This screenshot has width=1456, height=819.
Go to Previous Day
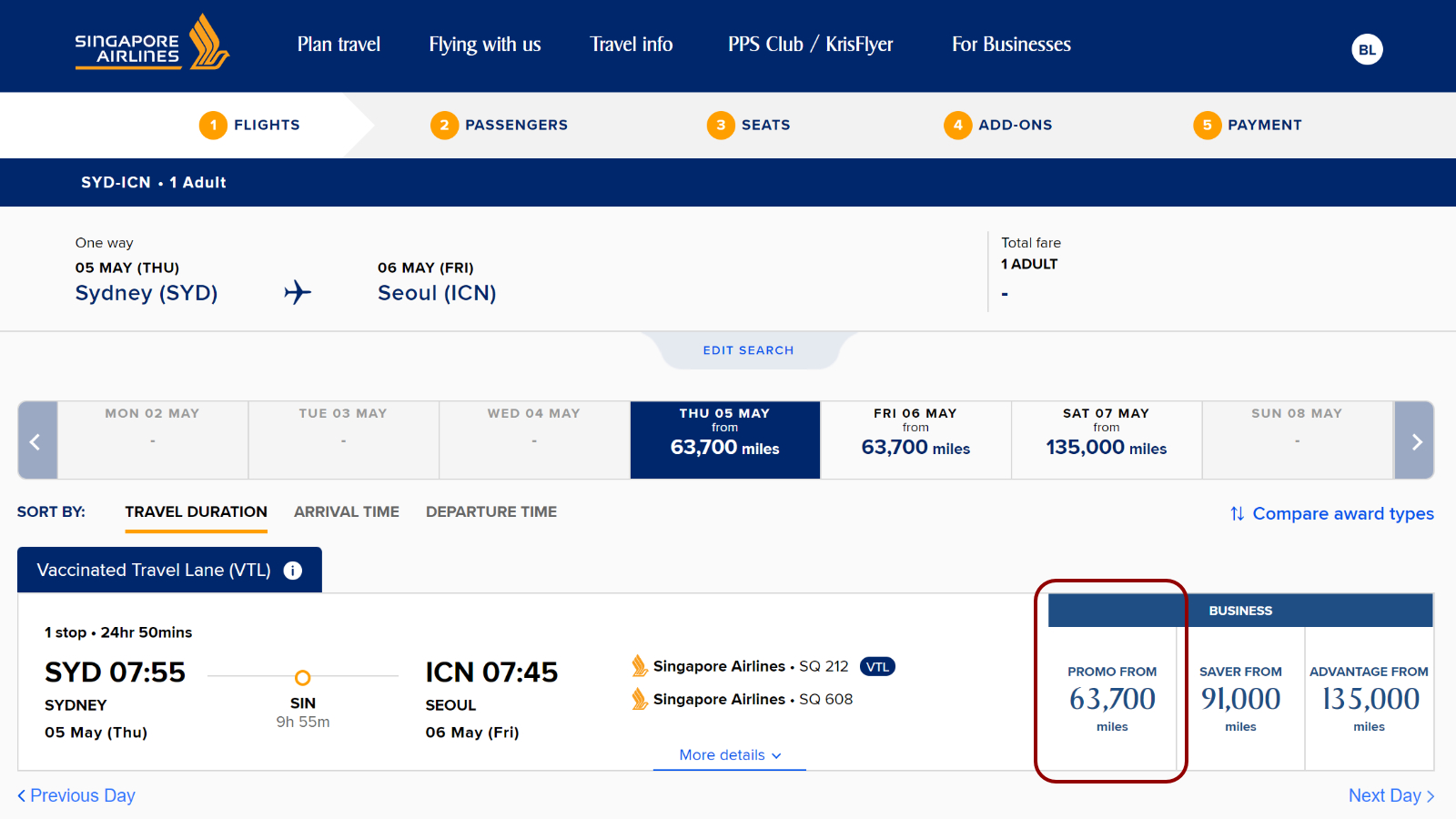point(76,795)
